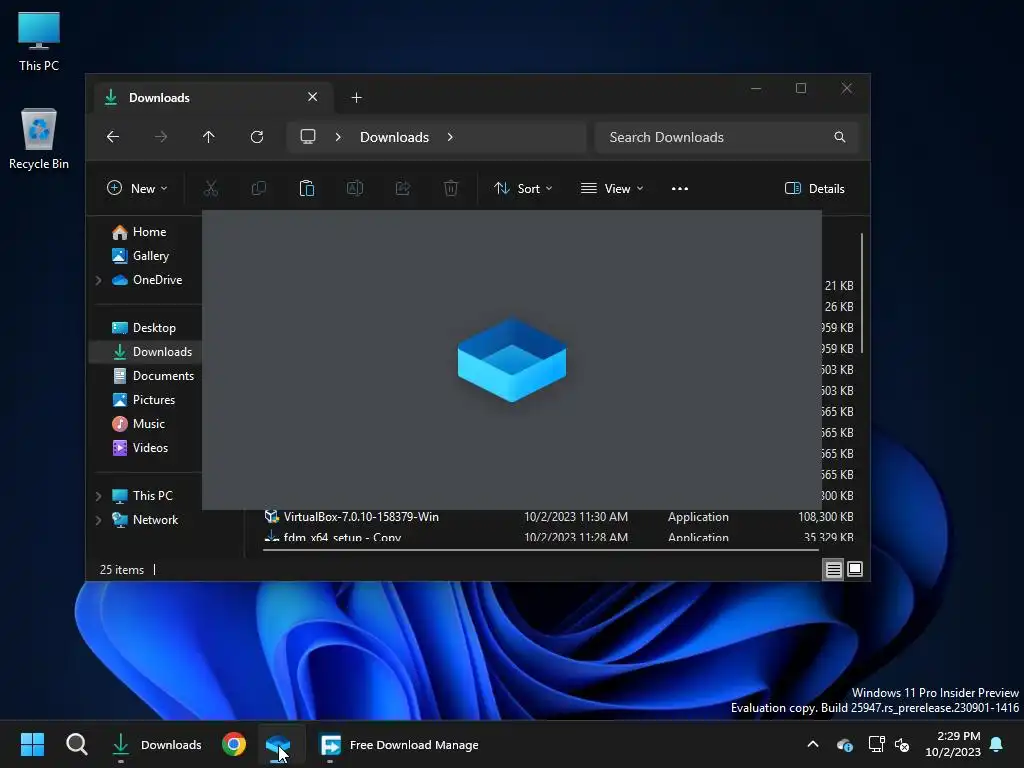Select the This PC desktop icon
This screenshot has width=1024, height=768.
(39, 41)
